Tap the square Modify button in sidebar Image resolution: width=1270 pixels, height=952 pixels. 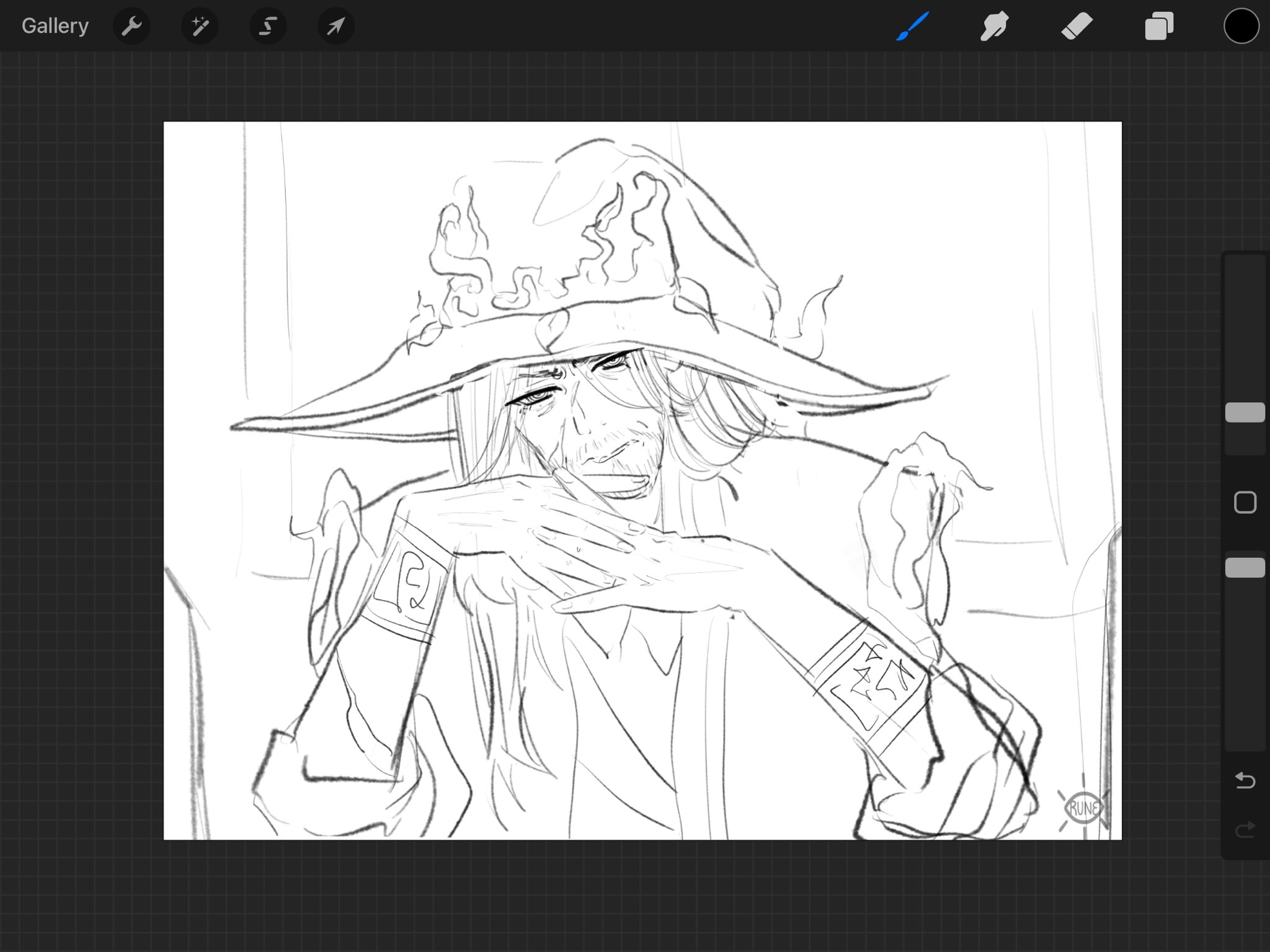click(x=1245, y=502)
